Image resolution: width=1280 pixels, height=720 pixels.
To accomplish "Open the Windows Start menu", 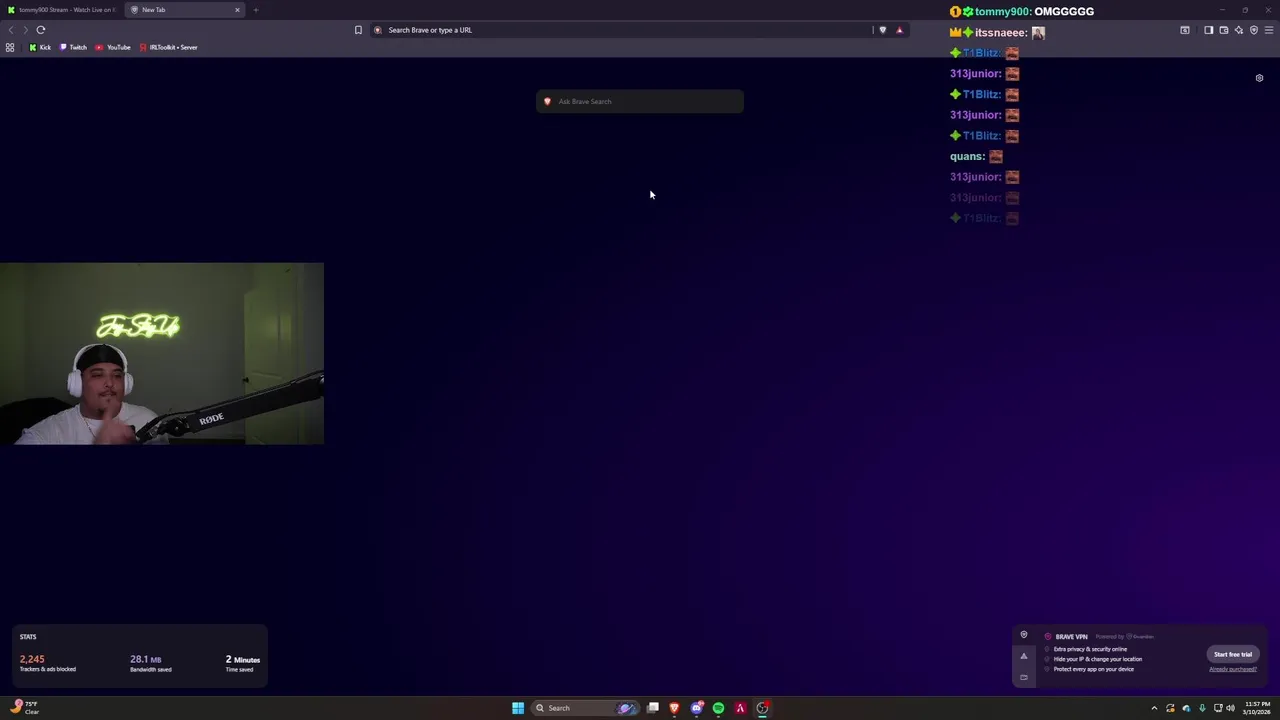I will pyautogui.click(x=518, y=708).
